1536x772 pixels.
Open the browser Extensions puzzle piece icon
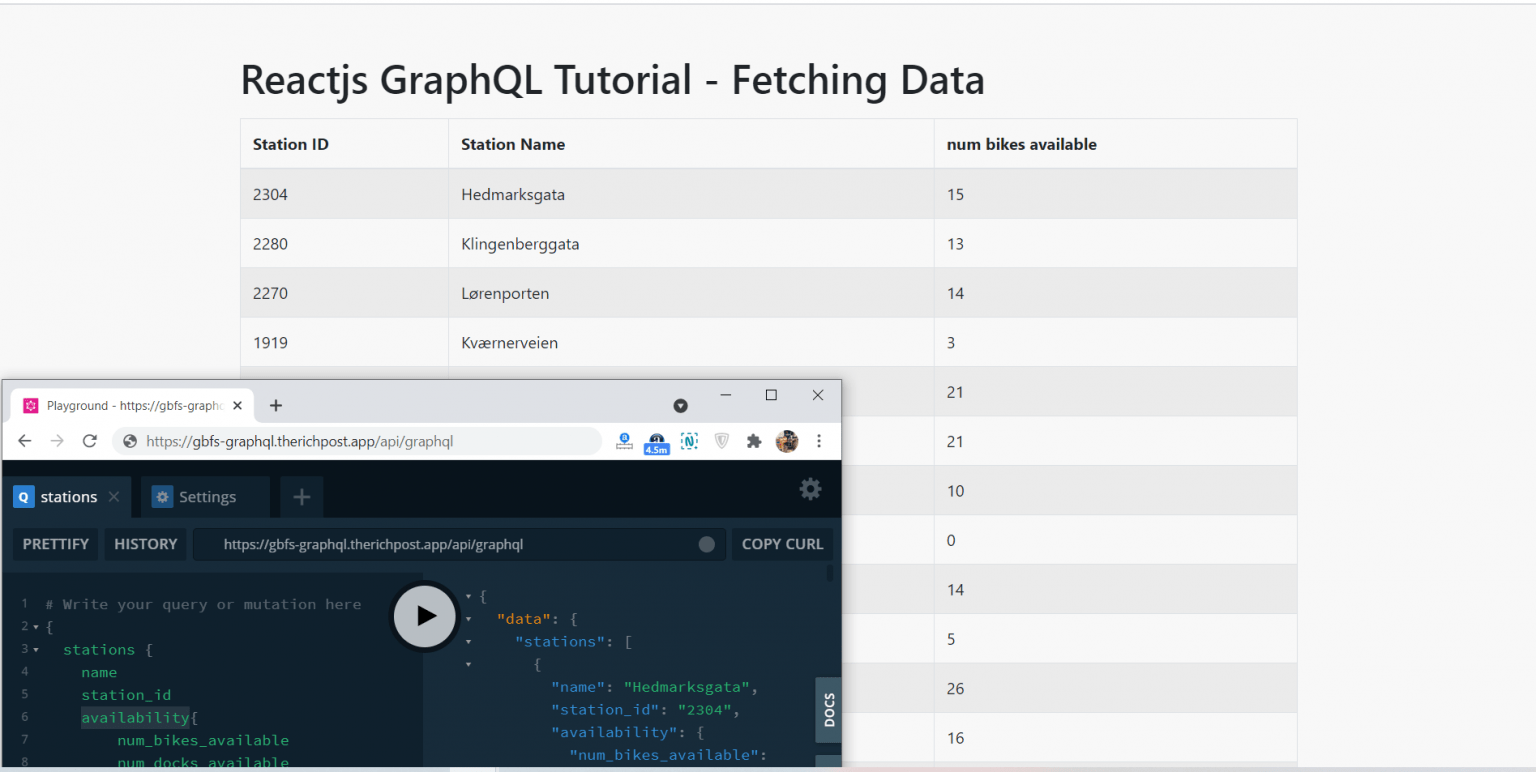pyautogui.click(x=754, y=441)
